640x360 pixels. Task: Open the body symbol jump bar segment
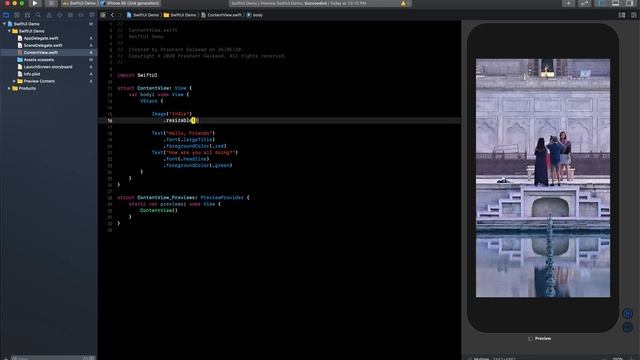254,15
